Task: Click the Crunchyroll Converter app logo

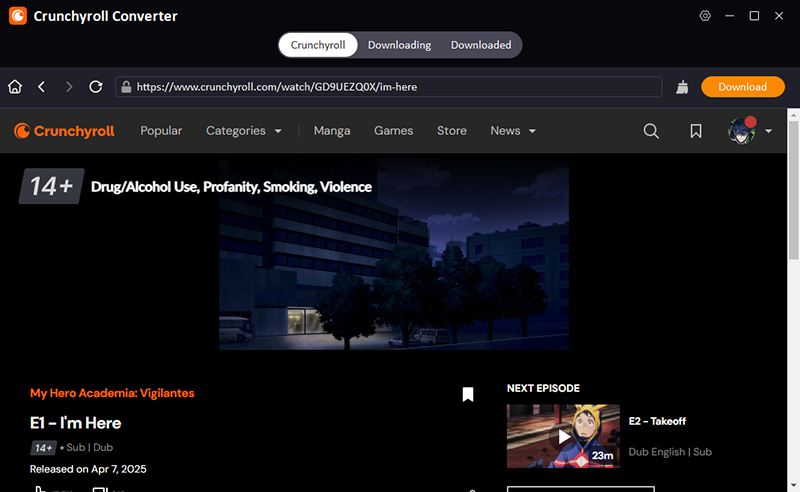Action: pos(18,16)
